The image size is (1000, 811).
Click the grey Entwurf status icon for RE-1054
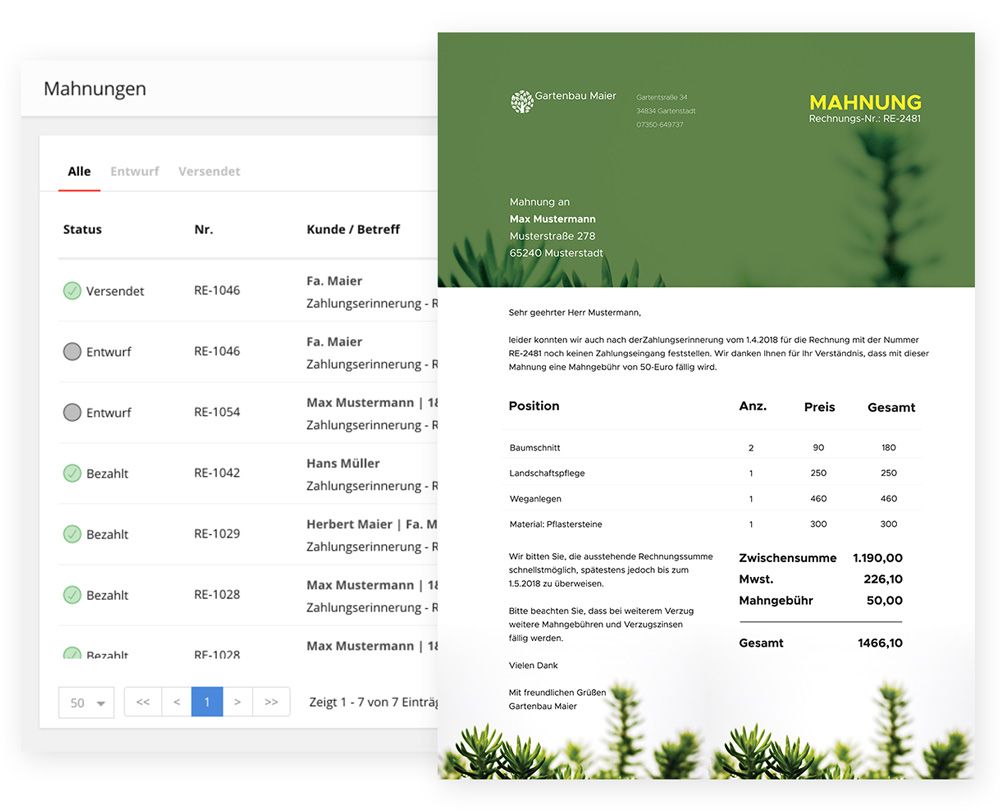click(72, 413)
